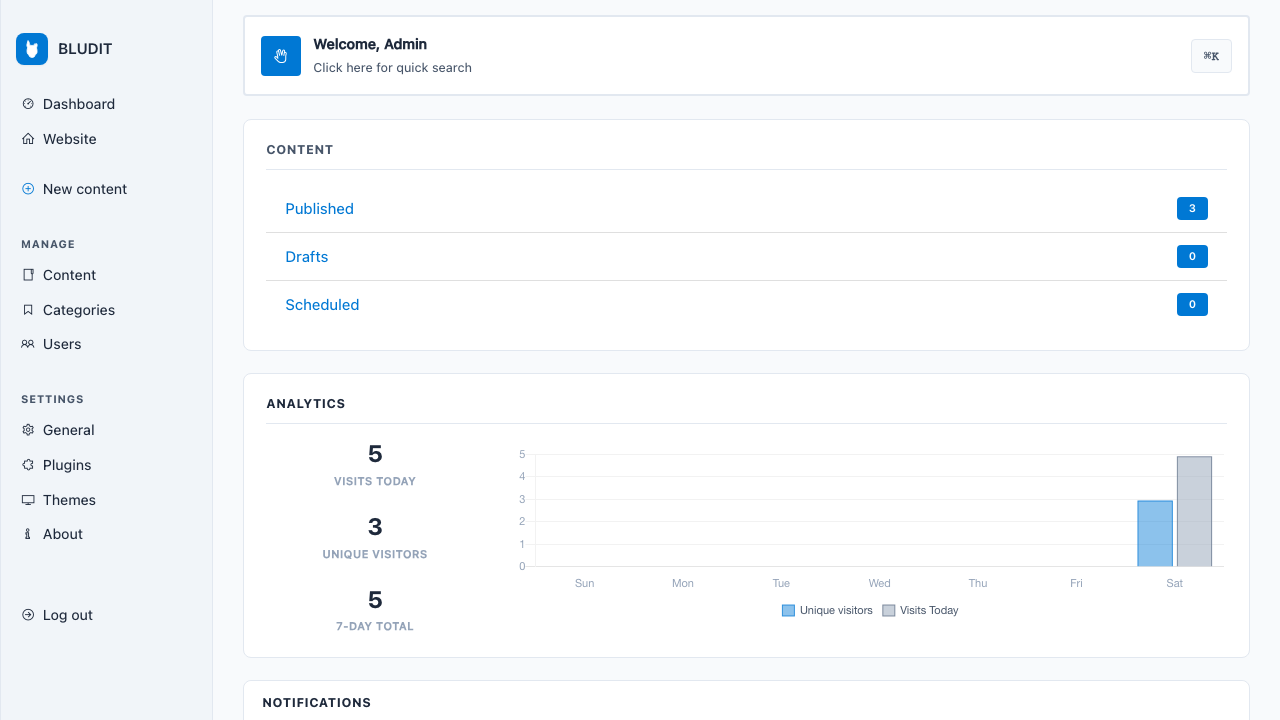Click the NOTIFICATIONS section heading
This screenshot has width=1280, height=720.
tap(317, 703)
